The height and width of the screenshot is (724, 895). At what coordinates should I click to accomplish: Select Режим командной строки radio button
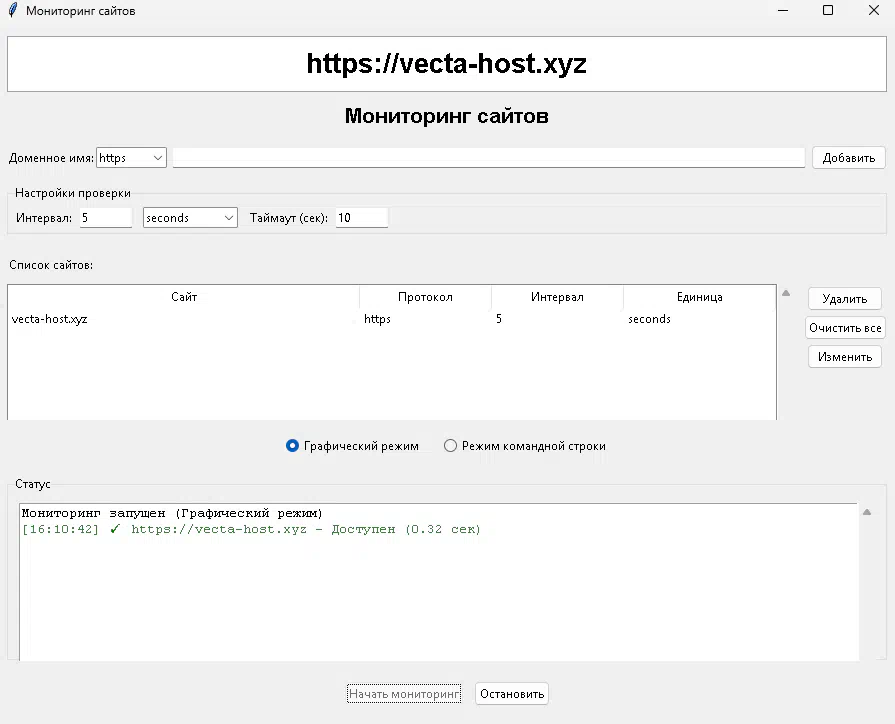[x=451, y=446]
